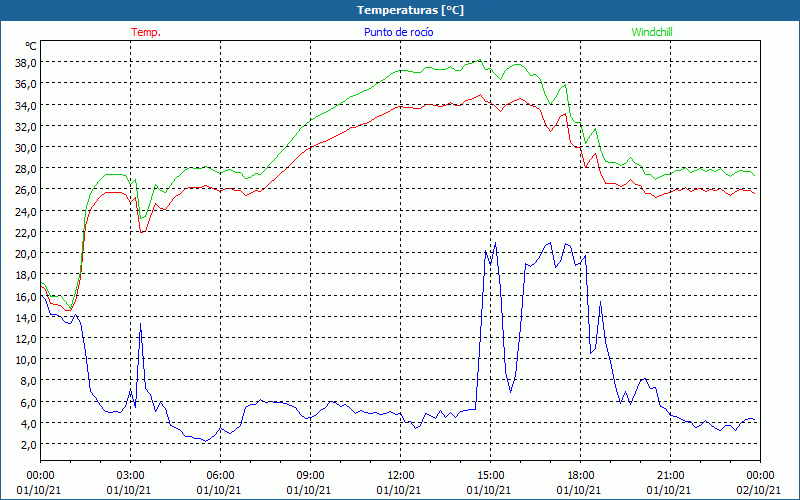Image resolution: width=800 pixels, height=500 pixels.
Task: Click the '01/10/21' date beneath the 21:00 label
Action: point(669,490)
